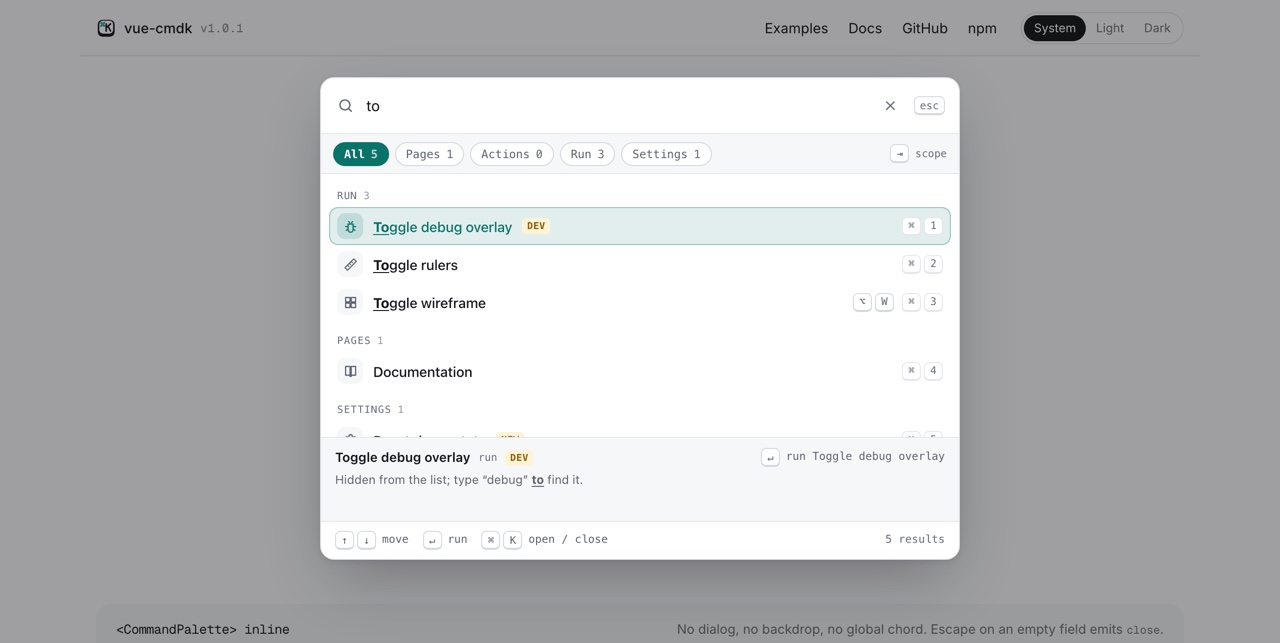This screenshot has width=1280, height=643.
Task: Click the command key icon in footer
Action: [490, 540]
